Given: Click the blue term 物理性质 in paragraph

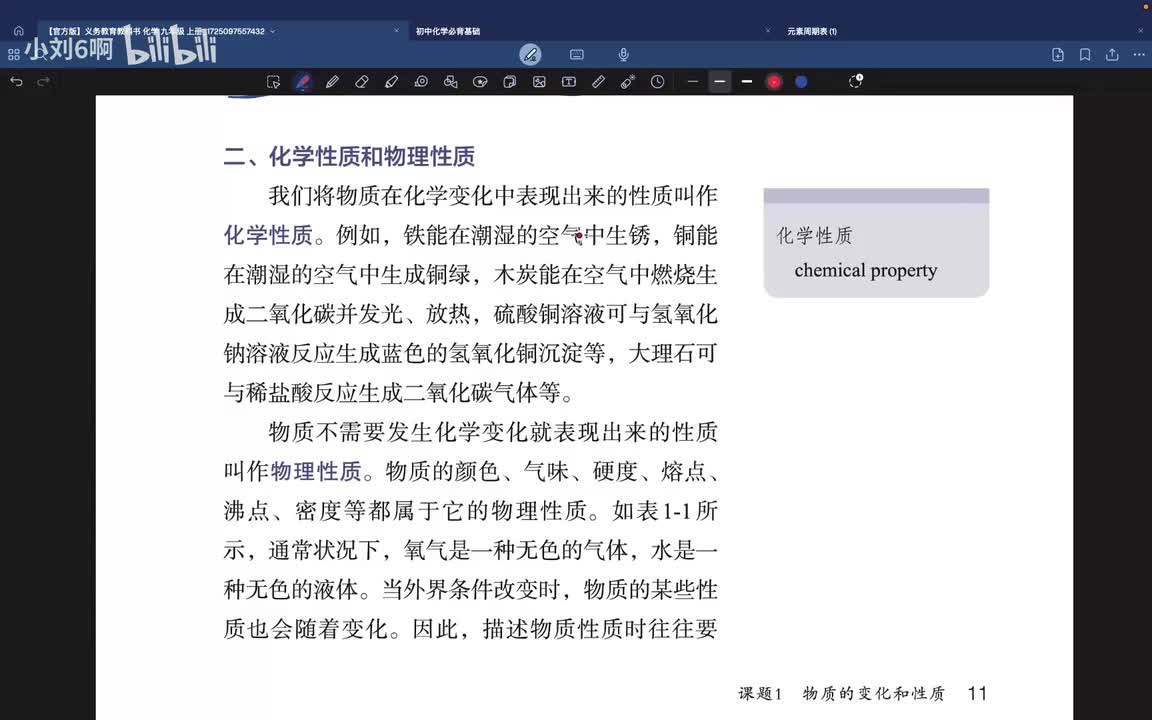Looking at the screenshot, I should tap(316, 471).
